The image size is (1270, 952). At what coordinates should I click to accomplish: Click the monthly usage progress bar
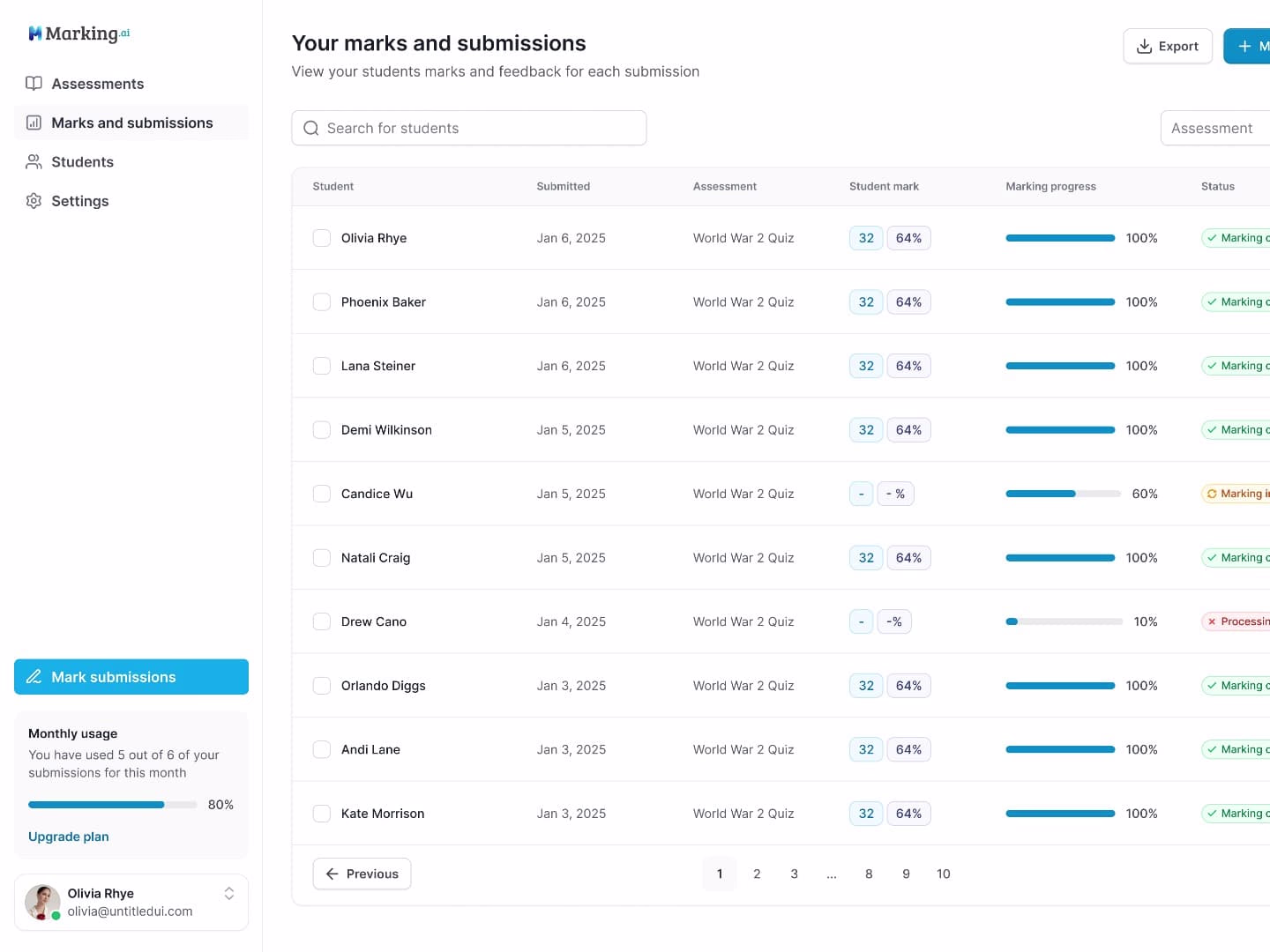coord(112,805)
